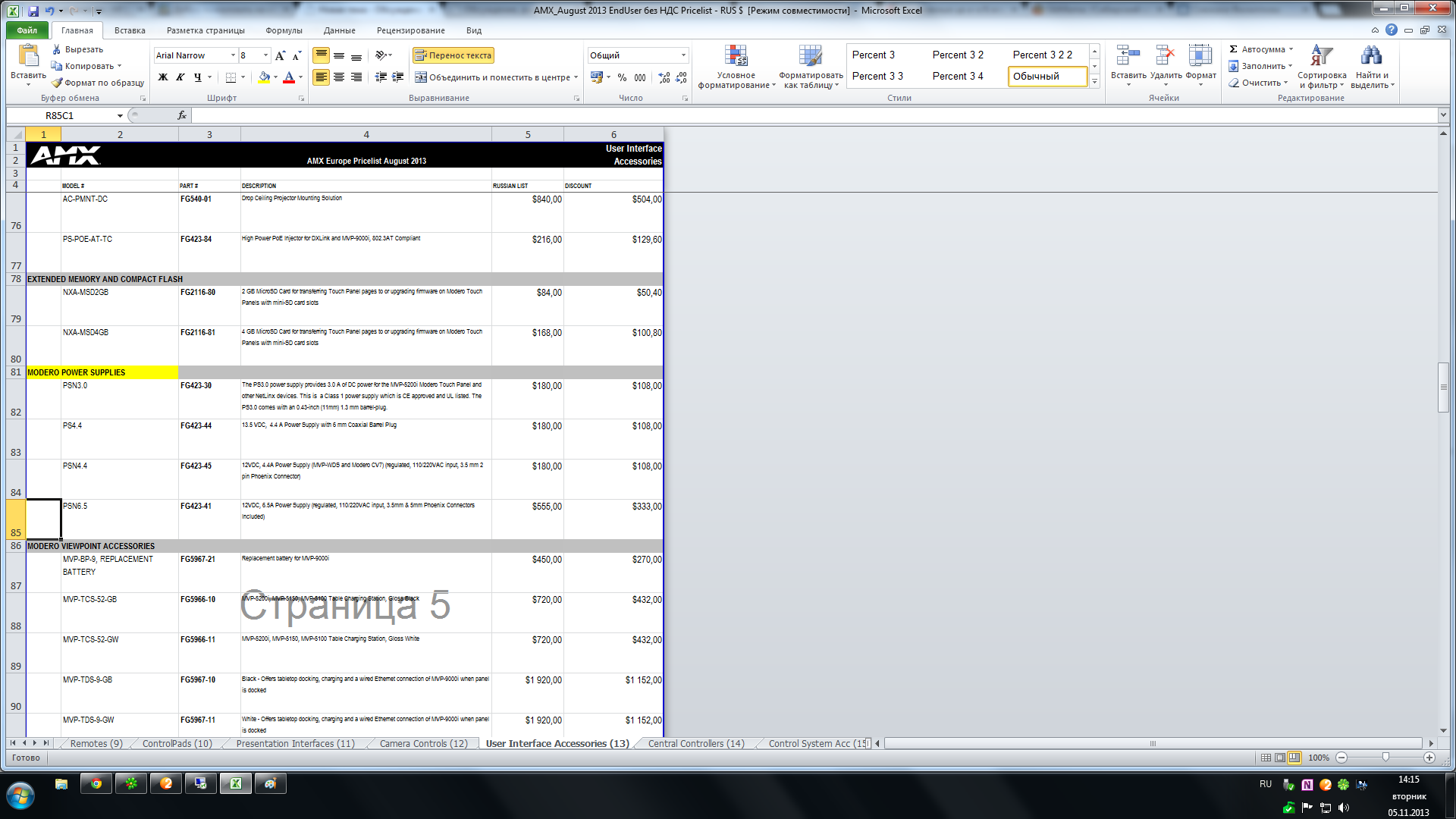This screenshot has width=1456, height=819.
Task: Open the Central Controllers (14) sheet tab
Action: (696, 744)
